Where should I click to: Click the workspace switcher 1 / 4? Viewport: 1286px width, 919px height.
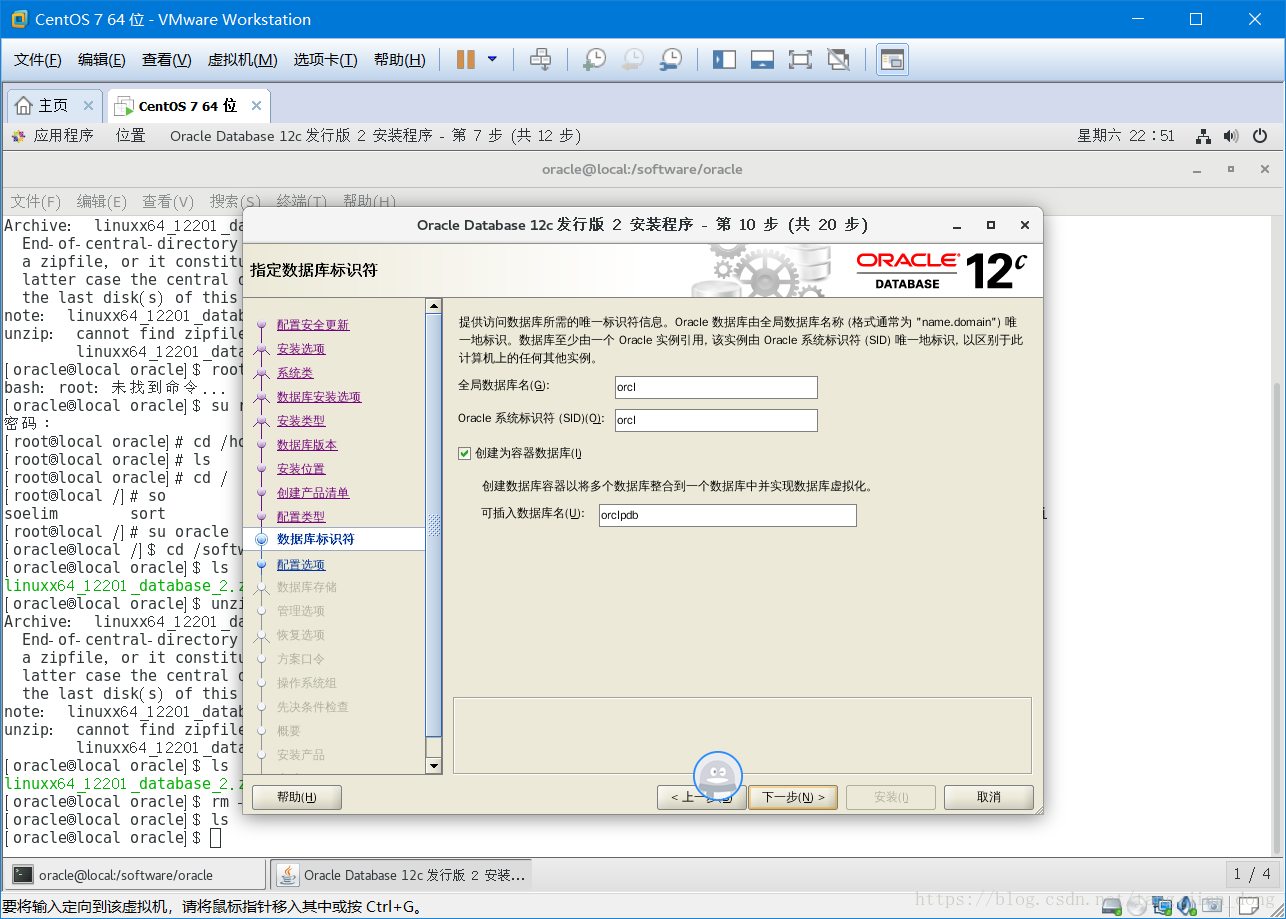pos(1252,874)
